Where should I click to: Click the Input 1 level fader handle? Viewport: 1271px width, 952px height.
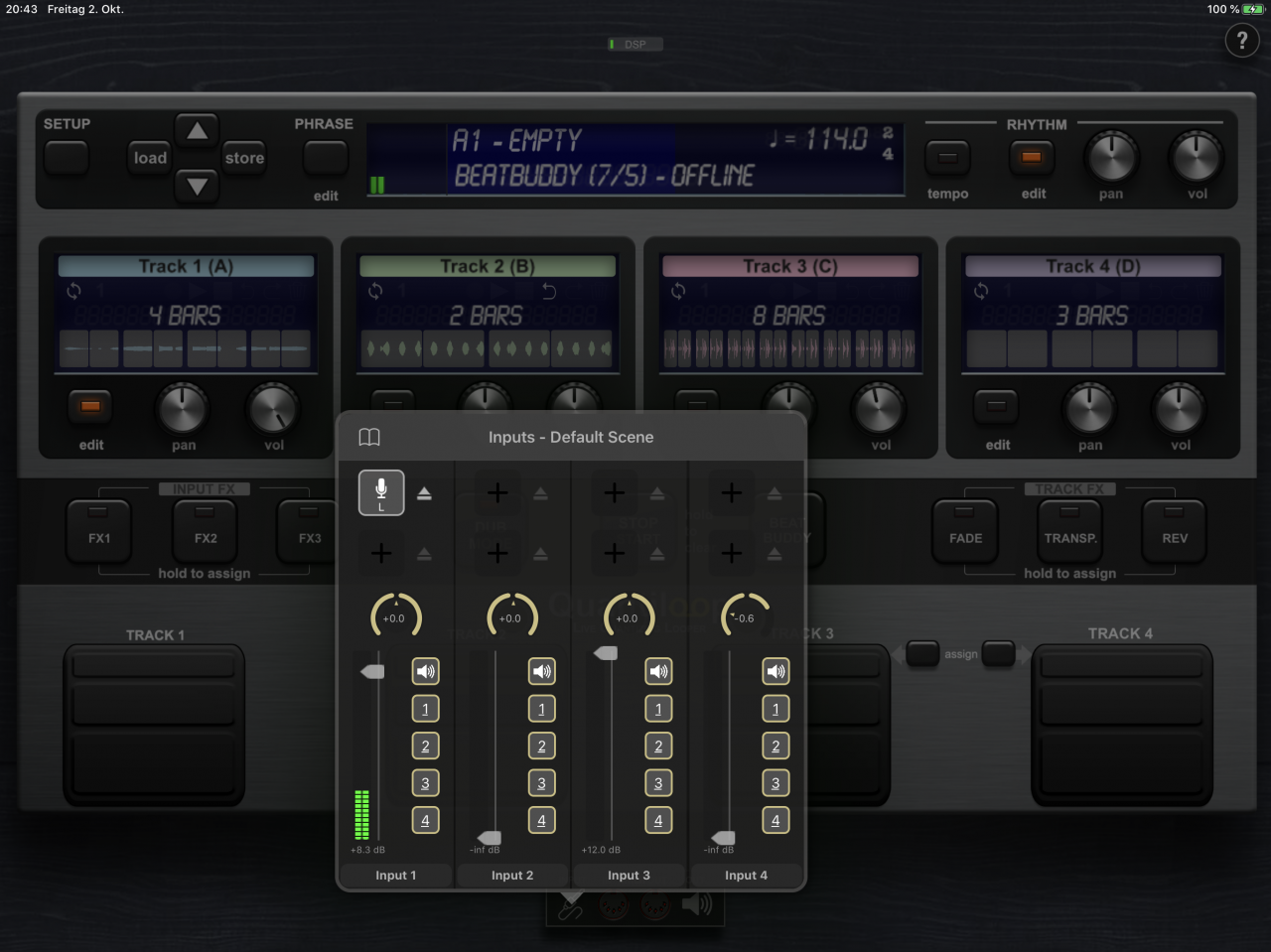[372, 672]
